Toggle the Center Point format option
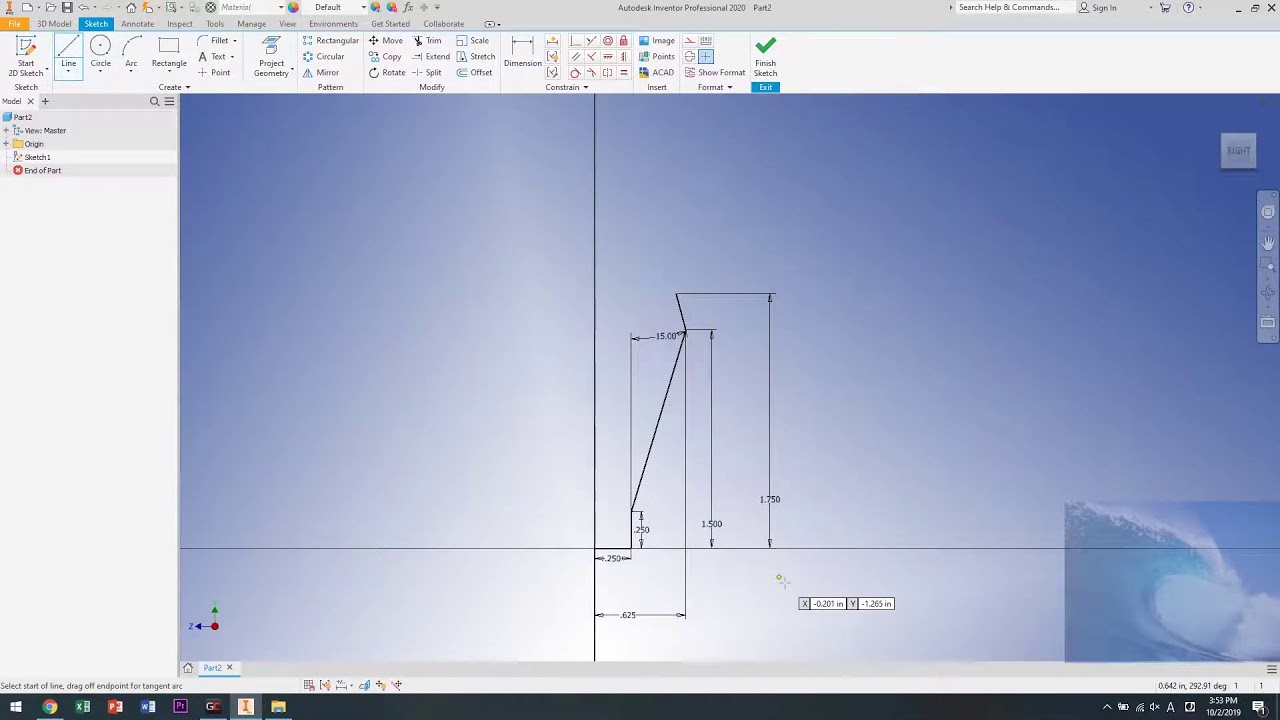 point(706,57)
